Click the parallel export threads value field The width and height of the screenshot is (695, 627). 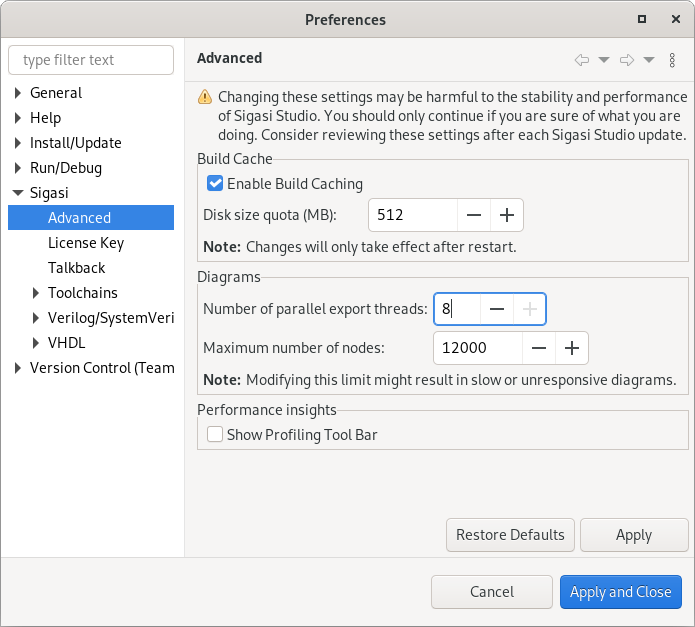pos(457,309)
